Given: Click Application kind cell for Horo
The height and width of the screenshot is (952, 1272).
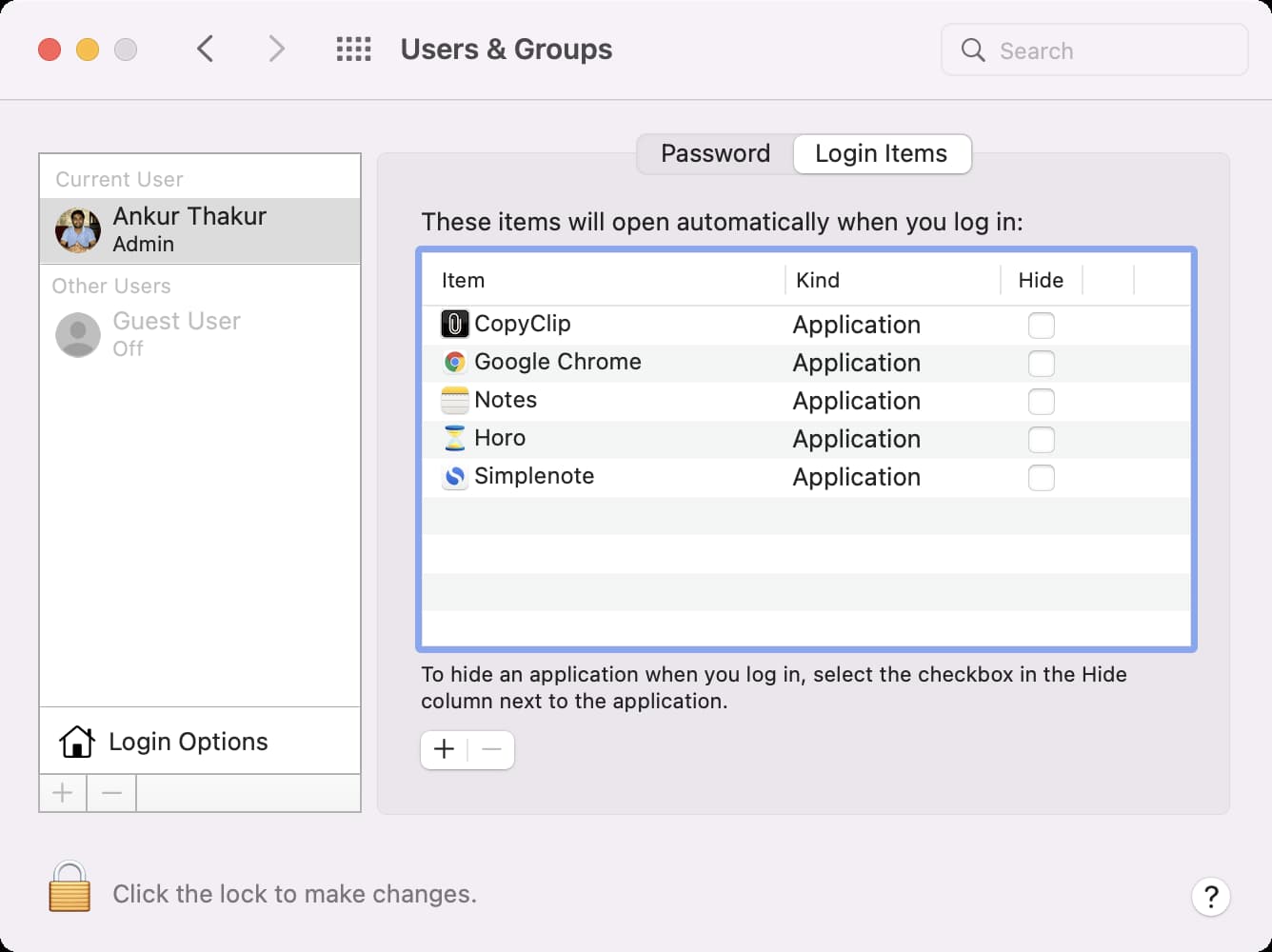Looking at the screenshot, I should (x=857, y=440).
